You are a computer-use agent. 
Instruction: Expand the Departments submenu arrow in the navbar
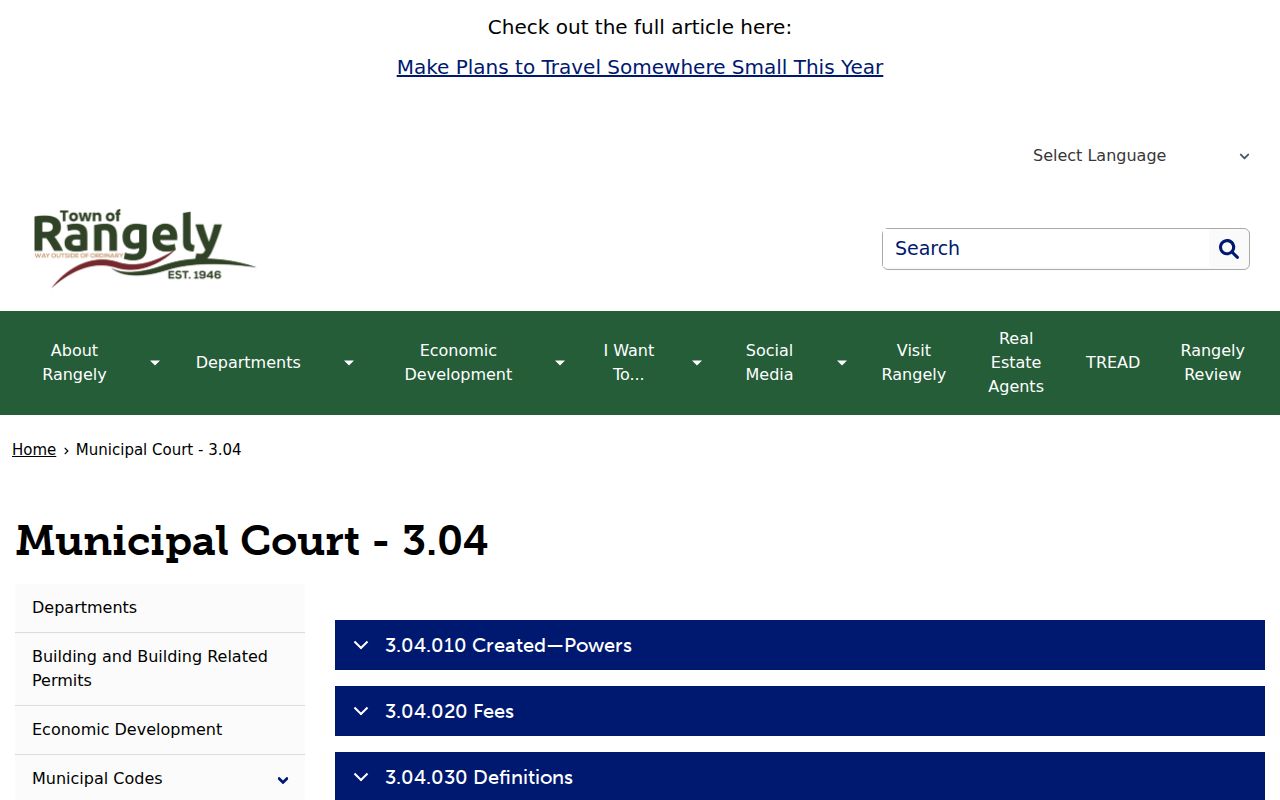(349, 363)
